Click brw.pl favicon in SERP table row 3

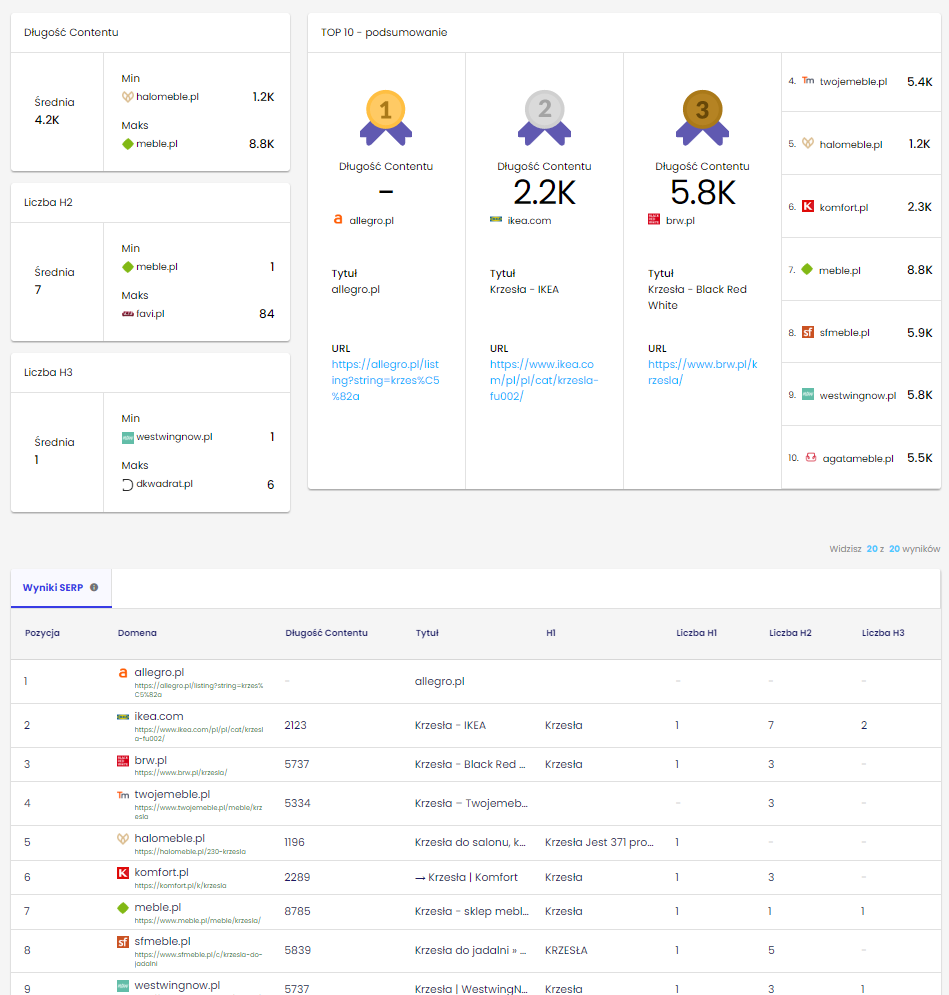point(123,761)
